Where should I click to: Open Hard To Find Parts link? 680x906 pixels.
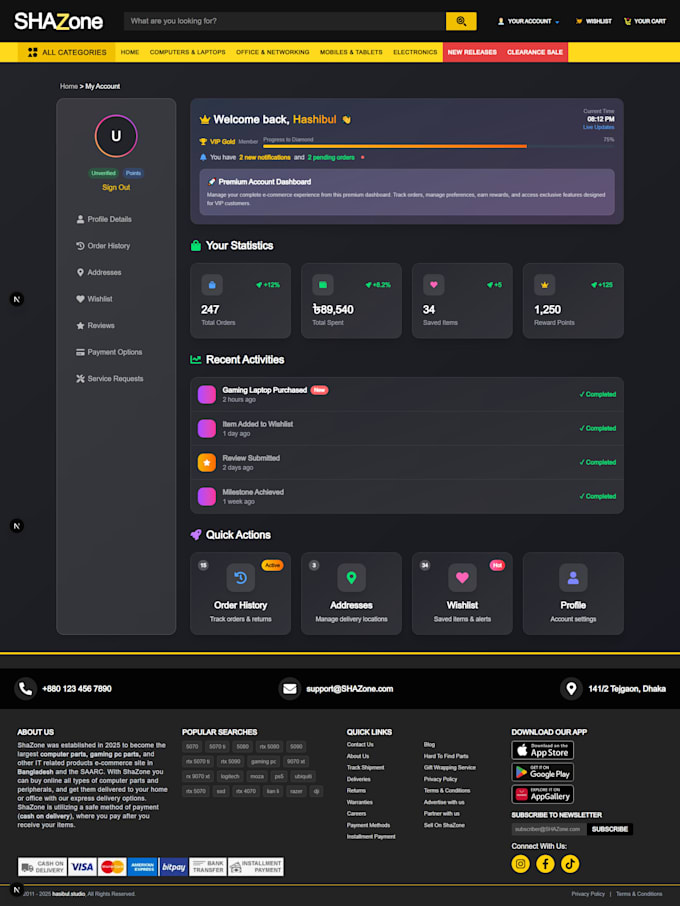click(x=446, y=756)
